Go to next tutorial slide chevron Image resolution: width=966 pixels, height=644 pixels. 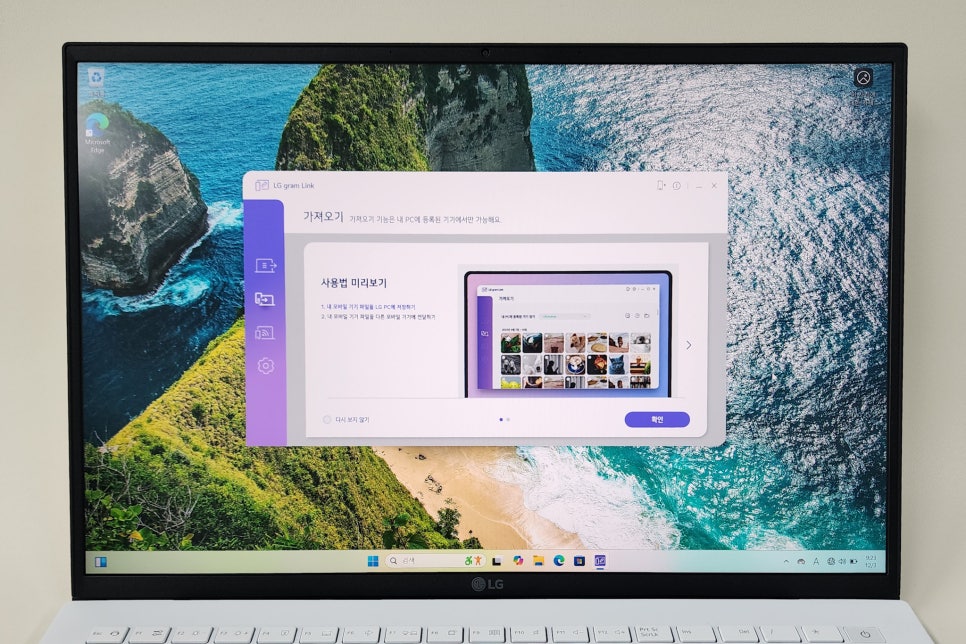tap(689, 345)
